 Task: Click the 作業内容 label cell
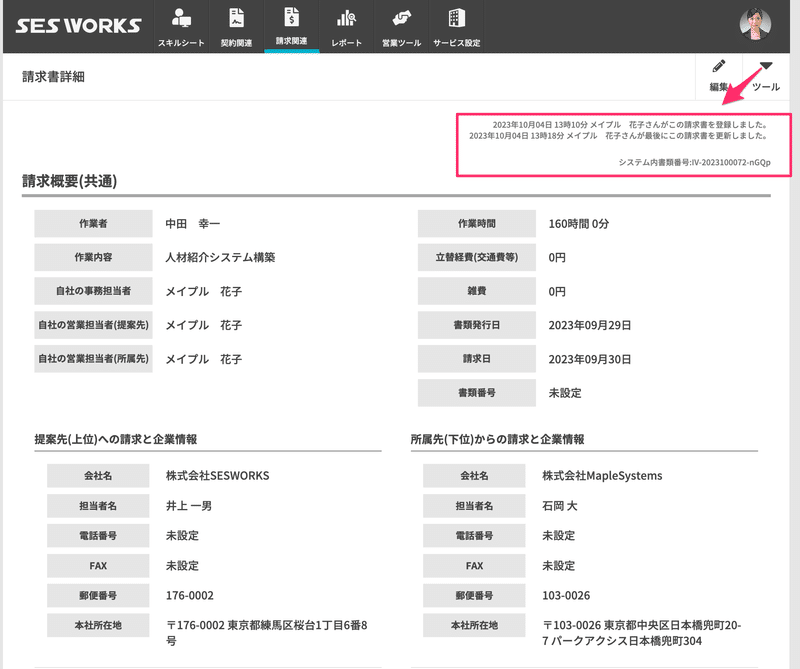click(93, 257)
